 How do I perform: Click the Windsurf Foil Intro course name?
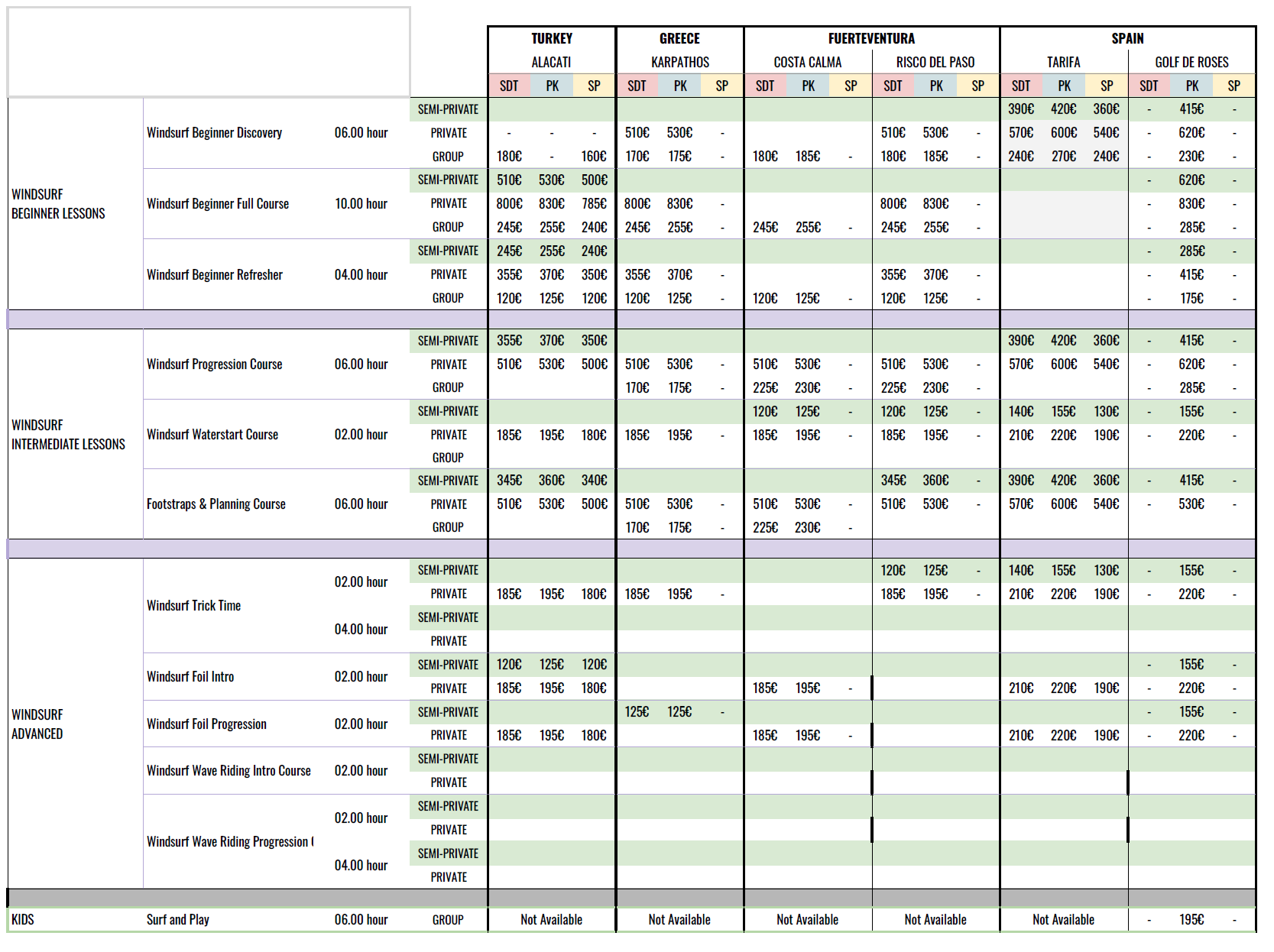click(190, 677)
